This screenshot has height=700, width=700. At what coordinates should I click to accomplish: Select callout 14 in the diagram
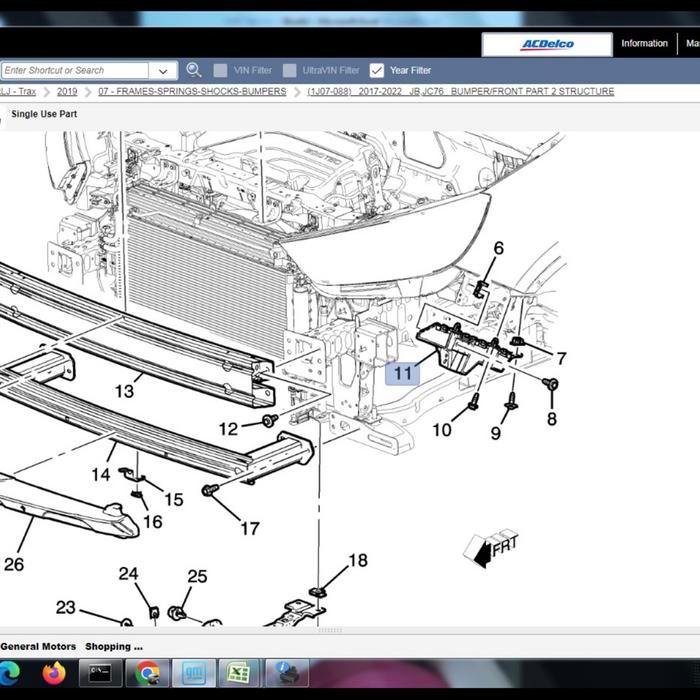(101, 474)
